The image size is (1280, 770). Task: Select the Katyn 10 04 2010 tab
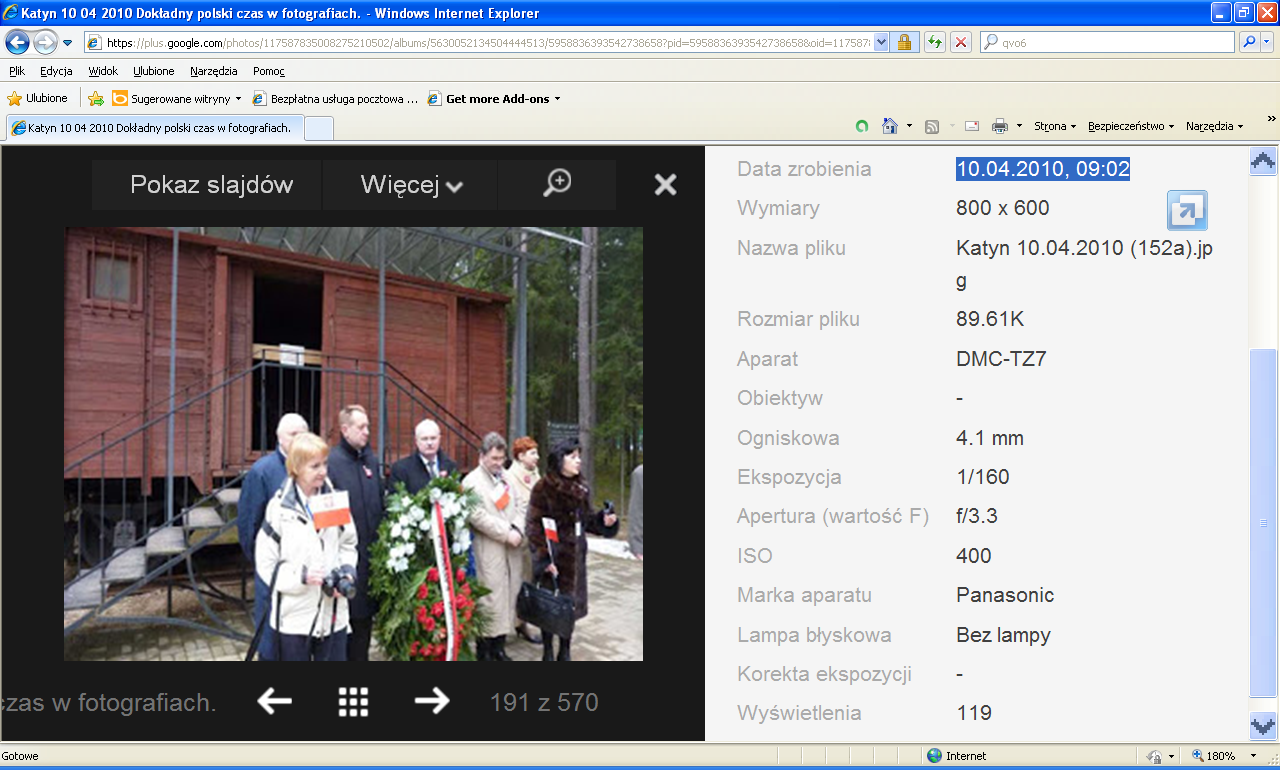tap(154, 128)
